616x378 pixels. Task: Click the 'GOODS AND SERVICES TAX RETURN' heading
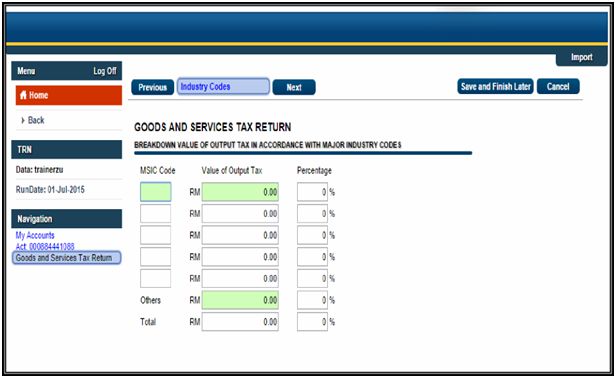(213, 127)
